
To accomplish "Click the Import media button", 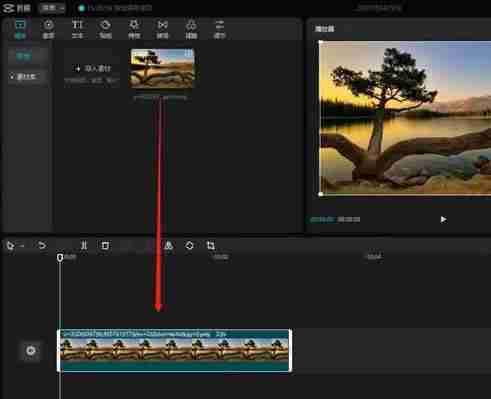I will pyautogui.click(x=92, y=69).
